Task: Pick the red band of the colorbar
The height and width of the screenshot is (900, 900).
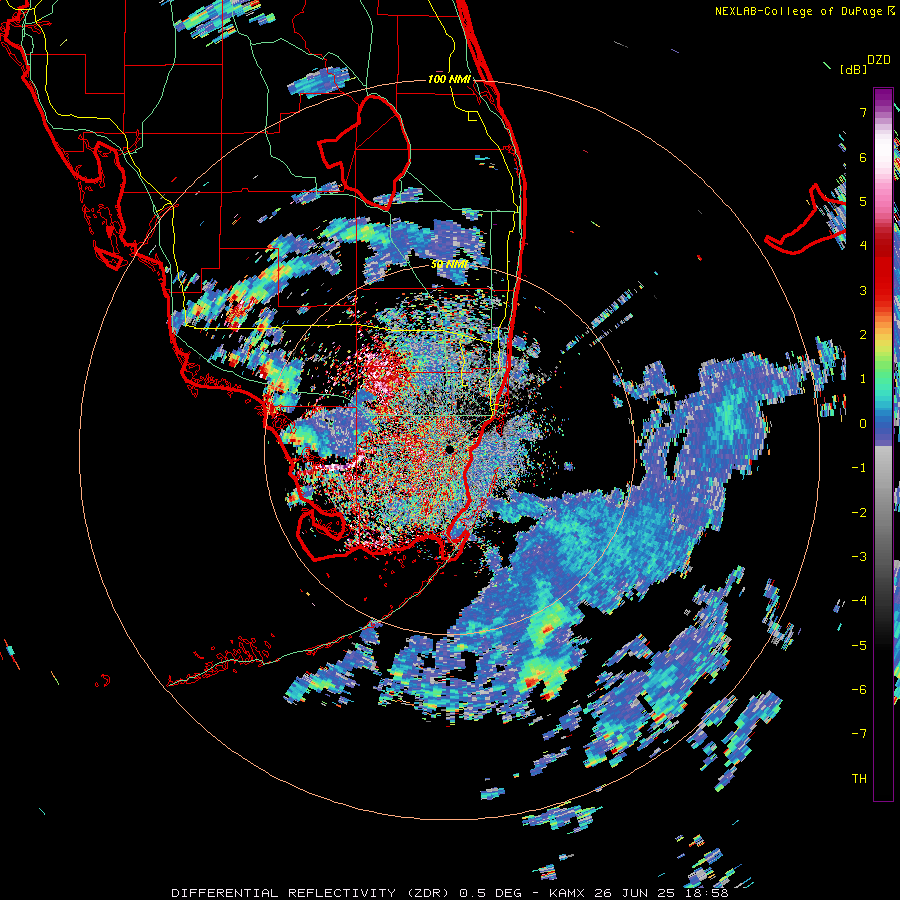Action: click(x=883, y=270)
